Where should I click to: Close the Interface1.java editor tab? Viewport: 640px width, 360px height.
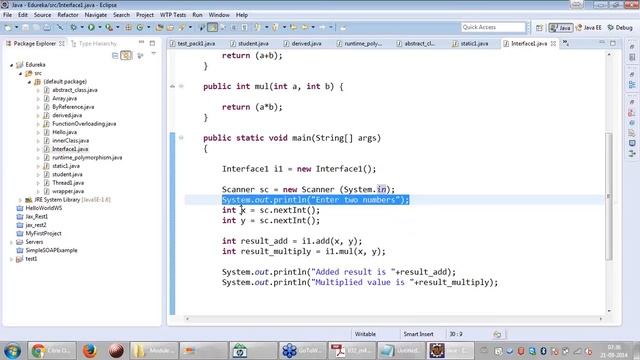553,43
